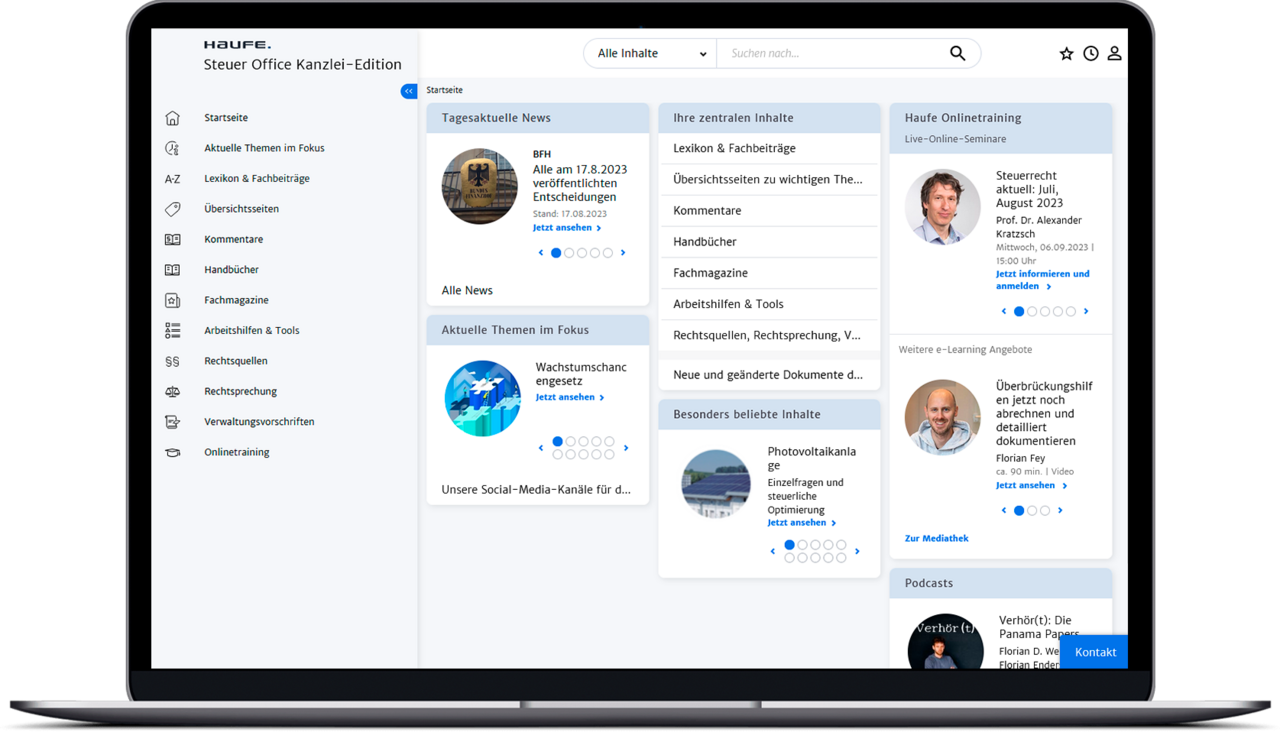Open the history clock icon

tap(1090, 54)
